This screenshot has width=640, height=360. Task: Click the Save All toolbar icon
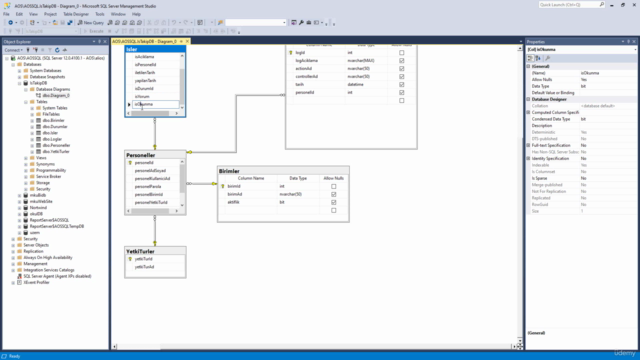pyautogui.click(x=70, y=23)
